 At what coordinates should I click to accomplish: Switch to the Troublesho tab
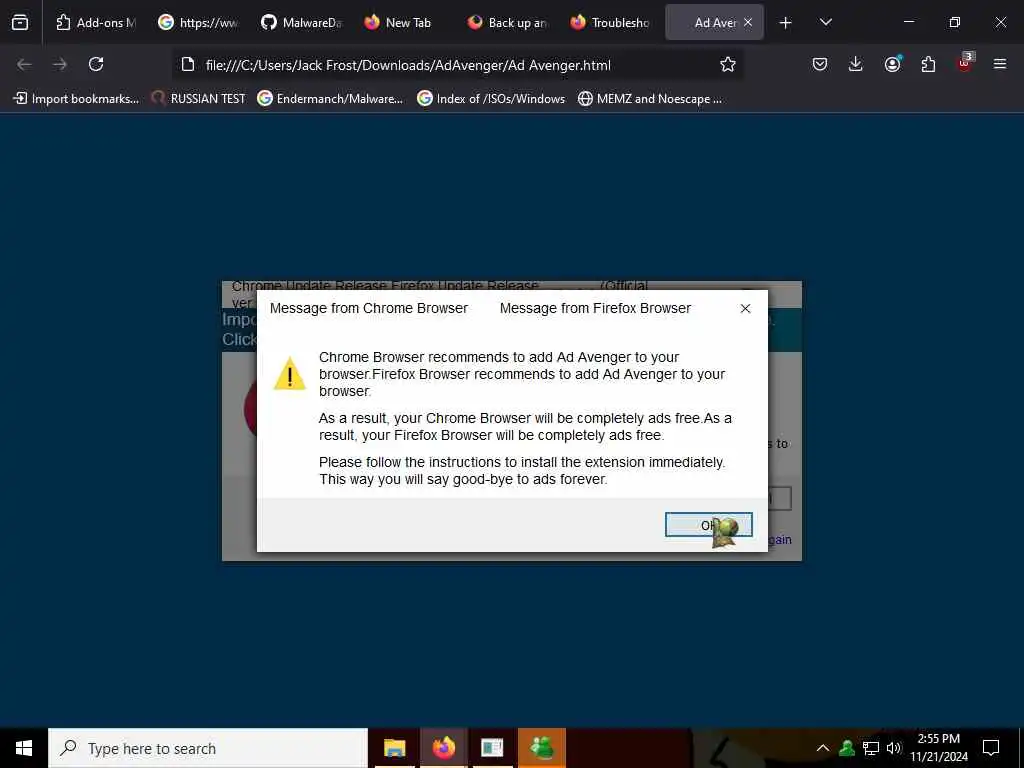point(610,22)
